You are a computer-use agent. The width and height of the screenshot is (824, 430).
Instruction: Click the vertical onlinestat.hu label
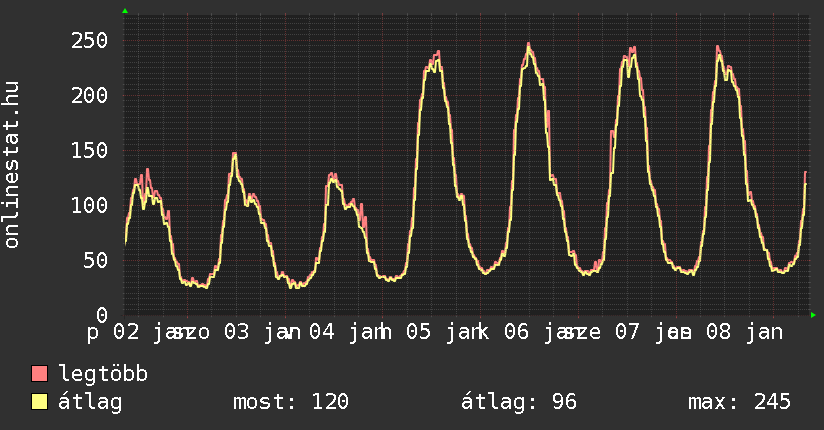pos(12,166)
